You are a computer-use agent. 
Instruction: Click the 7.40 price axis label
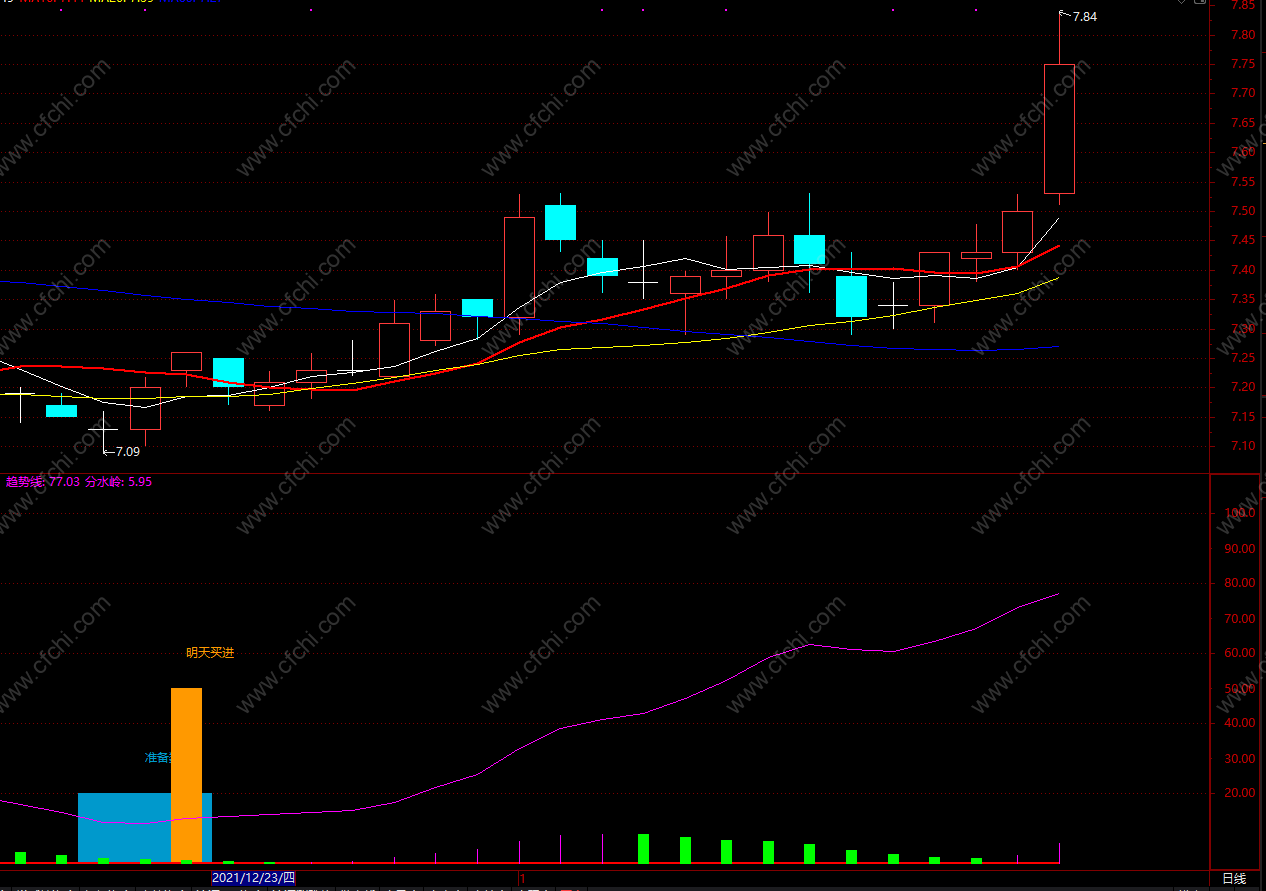pyautogui.click(x=1243, y=270)
